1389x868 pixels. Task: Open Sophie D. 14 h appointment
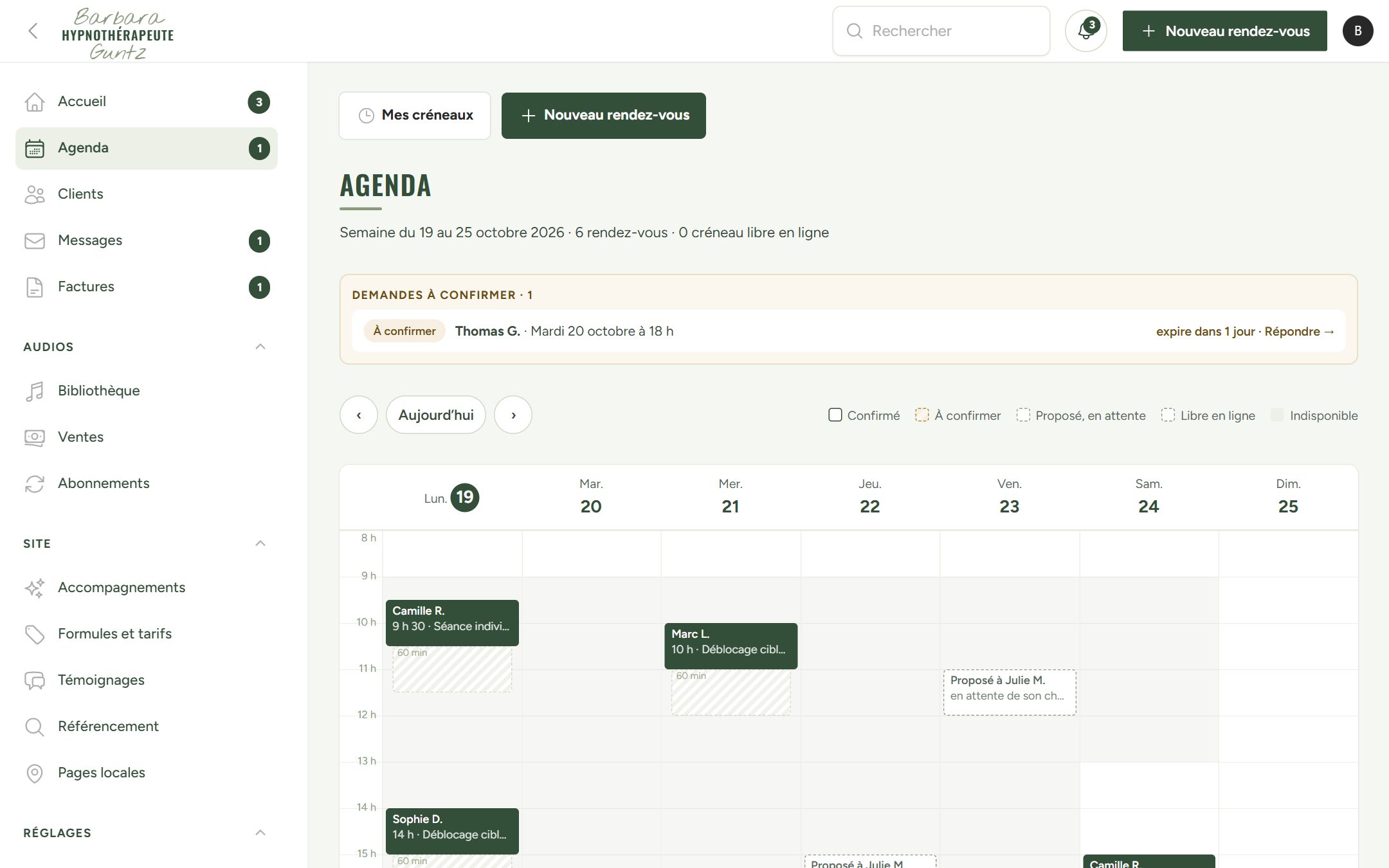point(452,831)
